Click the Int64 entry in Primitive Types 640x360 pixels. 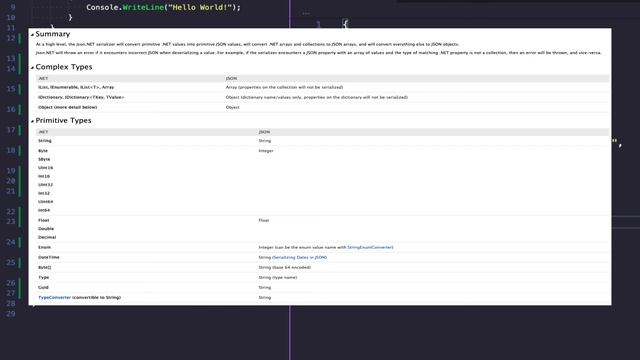[44, 210]
